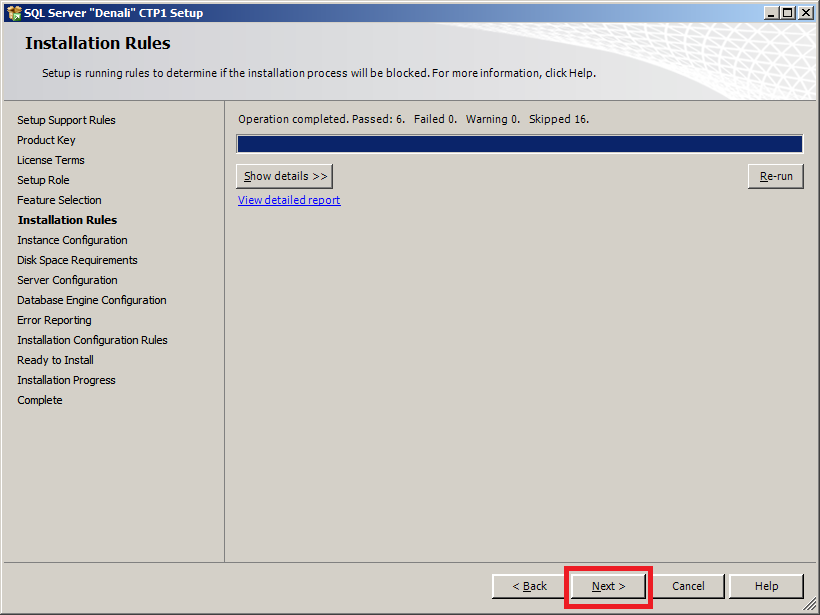
Task: Maximize the setup window
Action: (788, 13)
